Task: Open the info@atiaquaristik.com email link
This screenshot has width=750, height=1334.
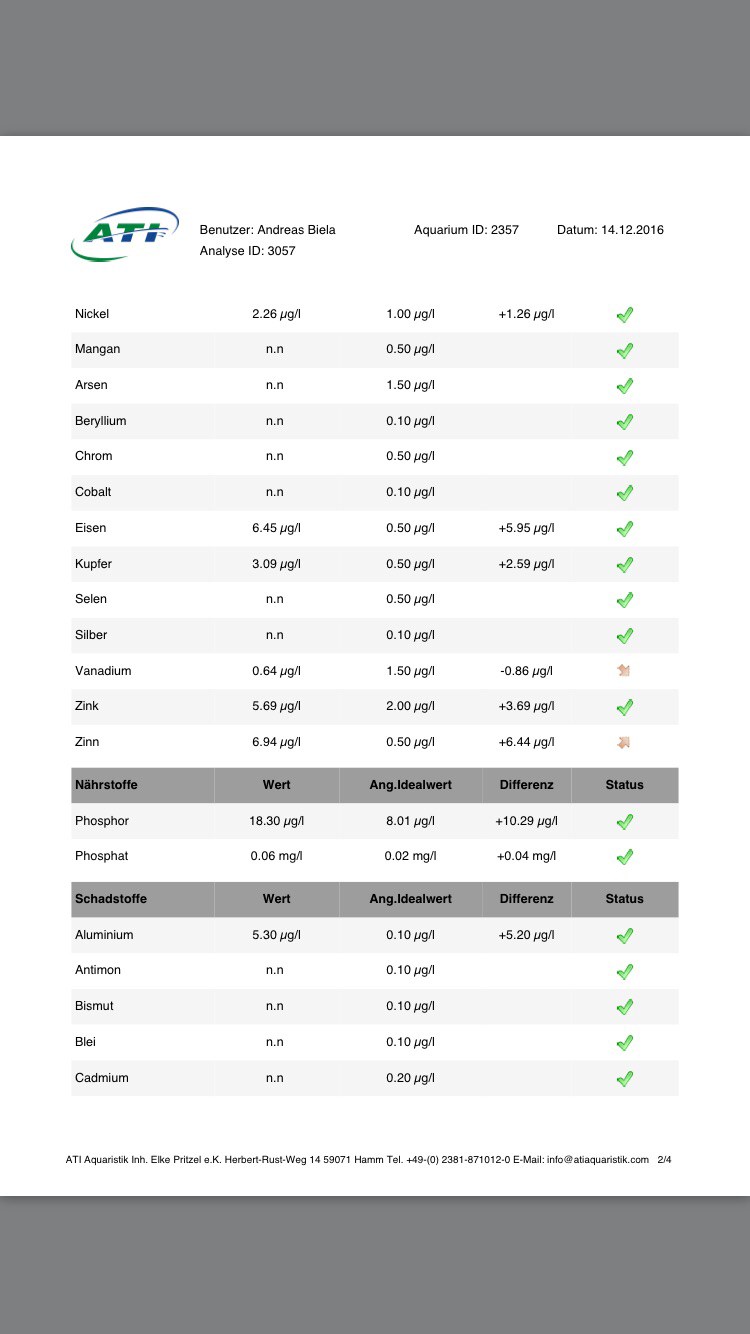Action: [x=597, y=1160]
